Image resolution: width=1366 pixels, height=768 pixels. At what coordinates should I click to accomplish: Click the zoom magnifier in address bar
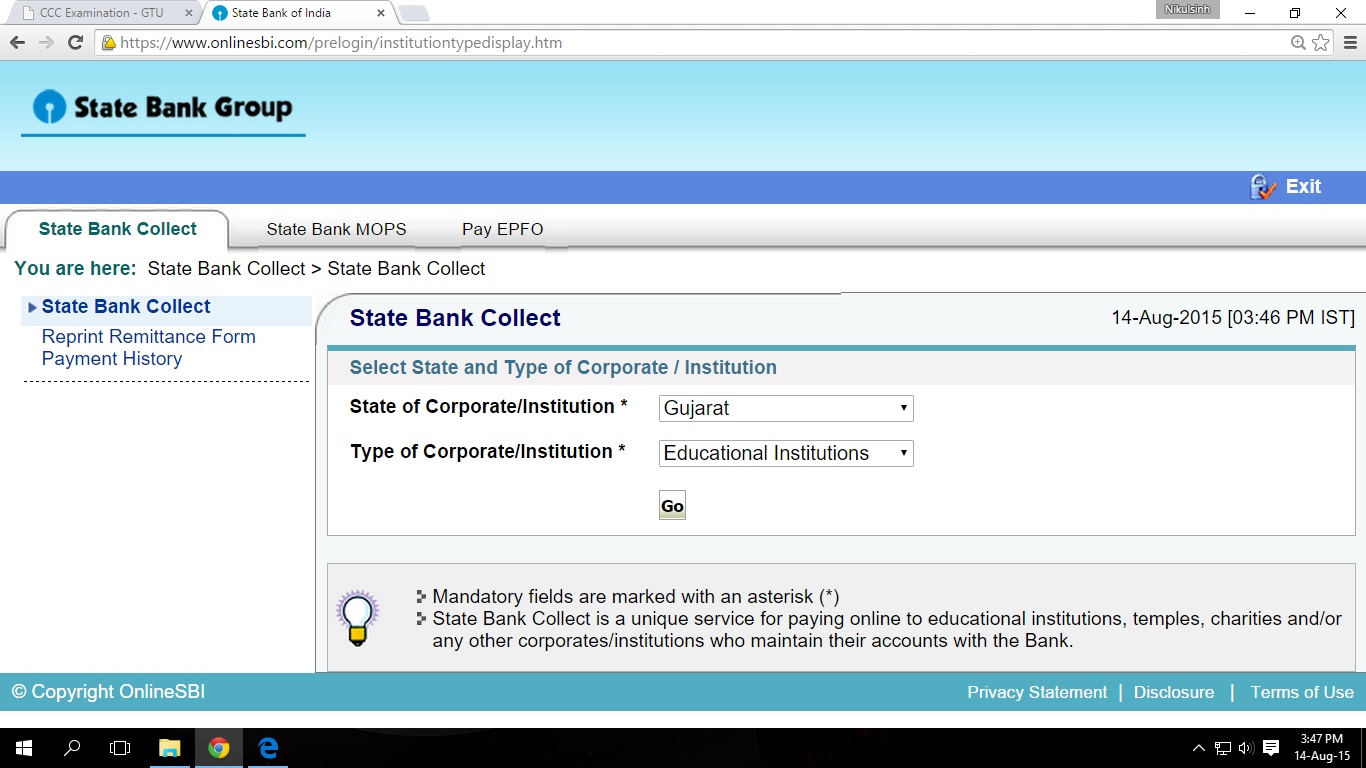coord(1298,43)
